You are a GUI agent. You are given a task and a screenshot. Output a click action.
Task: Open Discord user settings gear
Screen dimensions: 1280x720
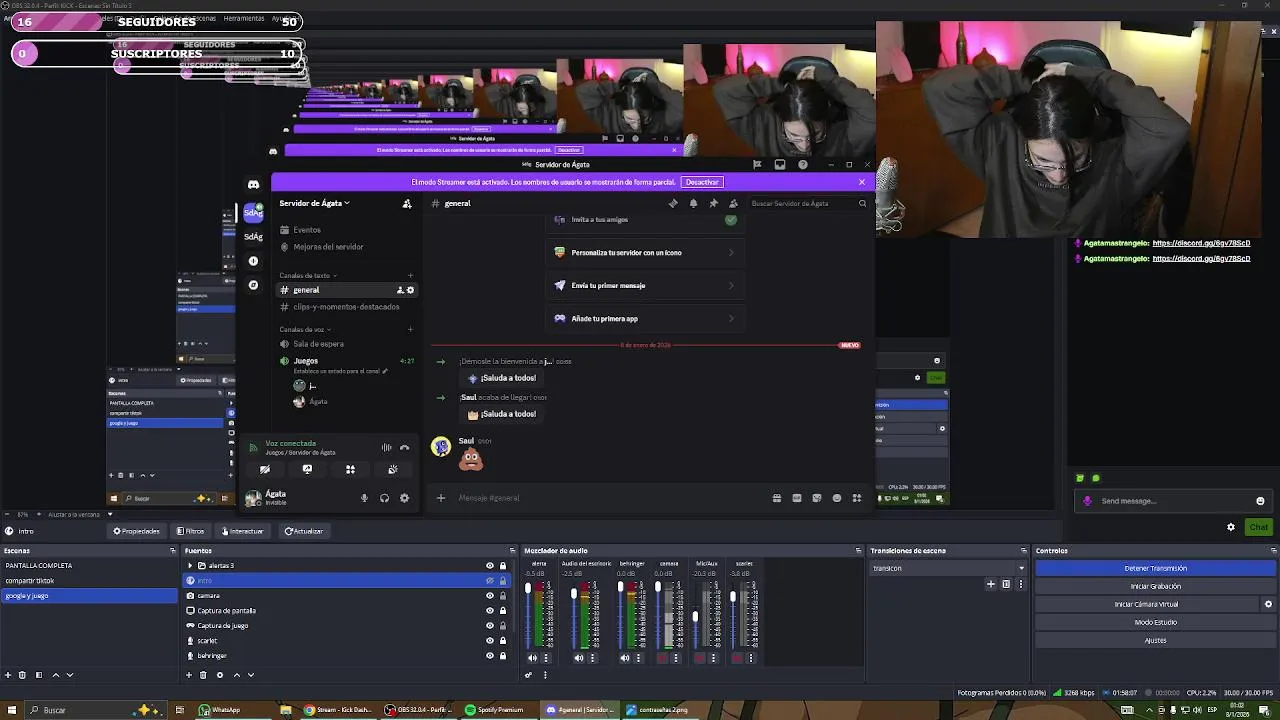pyautogui.click(x=404, y=498)
